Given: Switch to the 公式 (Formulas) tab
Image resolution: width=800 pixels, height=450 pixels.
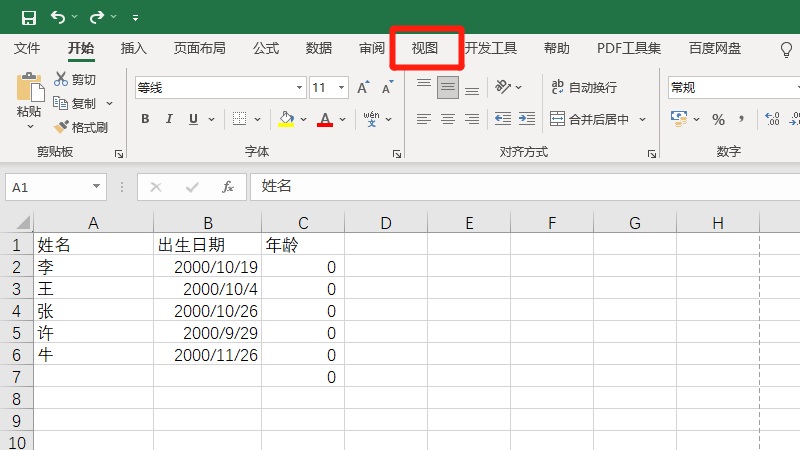Looking at the screenshot, I should coord(266,48).
